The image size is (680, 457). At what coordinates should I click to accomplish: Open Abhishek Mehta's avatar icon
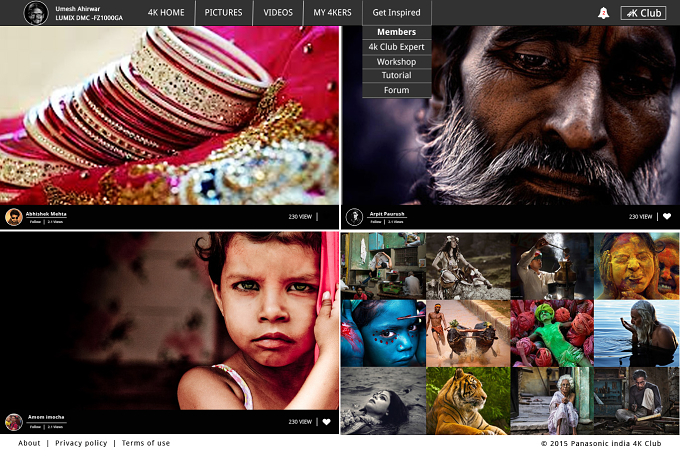tap(14, 217)
